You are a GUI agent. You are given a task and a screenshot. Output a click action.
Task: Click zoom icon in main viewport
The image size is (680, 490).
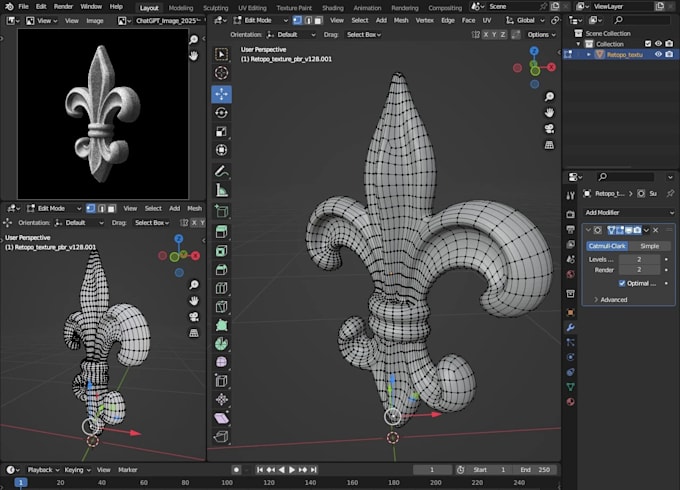coord(549,96)
